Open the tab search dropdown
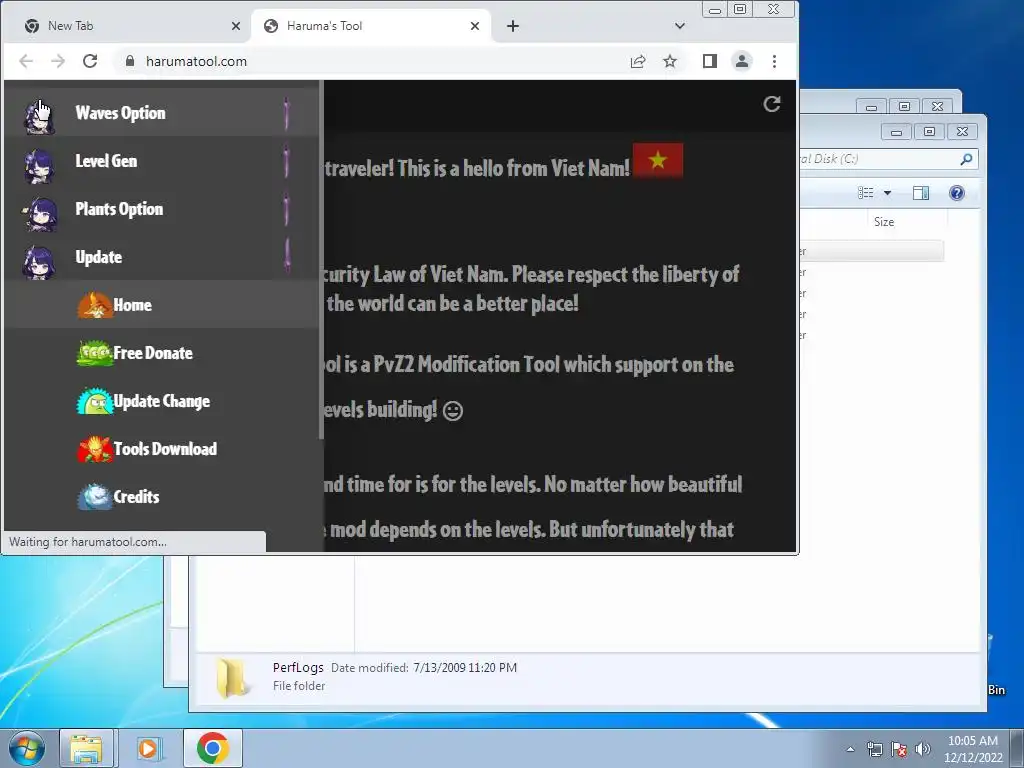Image resolution: width=1024 pixels, height=768 pixels. pyautogui.click(x=680, y=26)
